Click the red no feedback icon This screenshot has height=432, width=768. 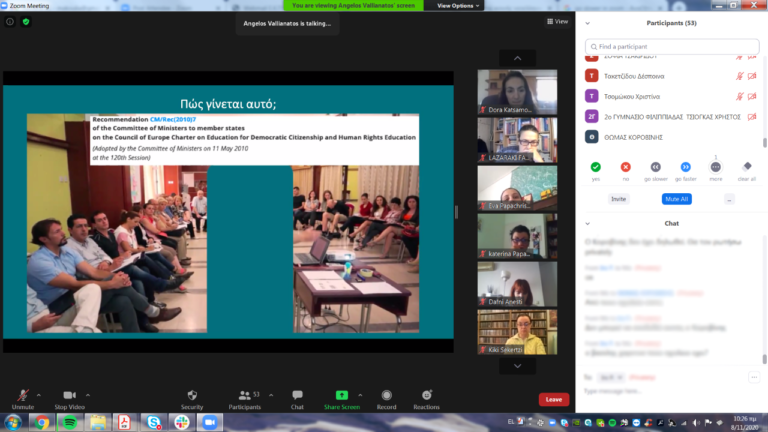pyautogui.click(x=625, y=167)
